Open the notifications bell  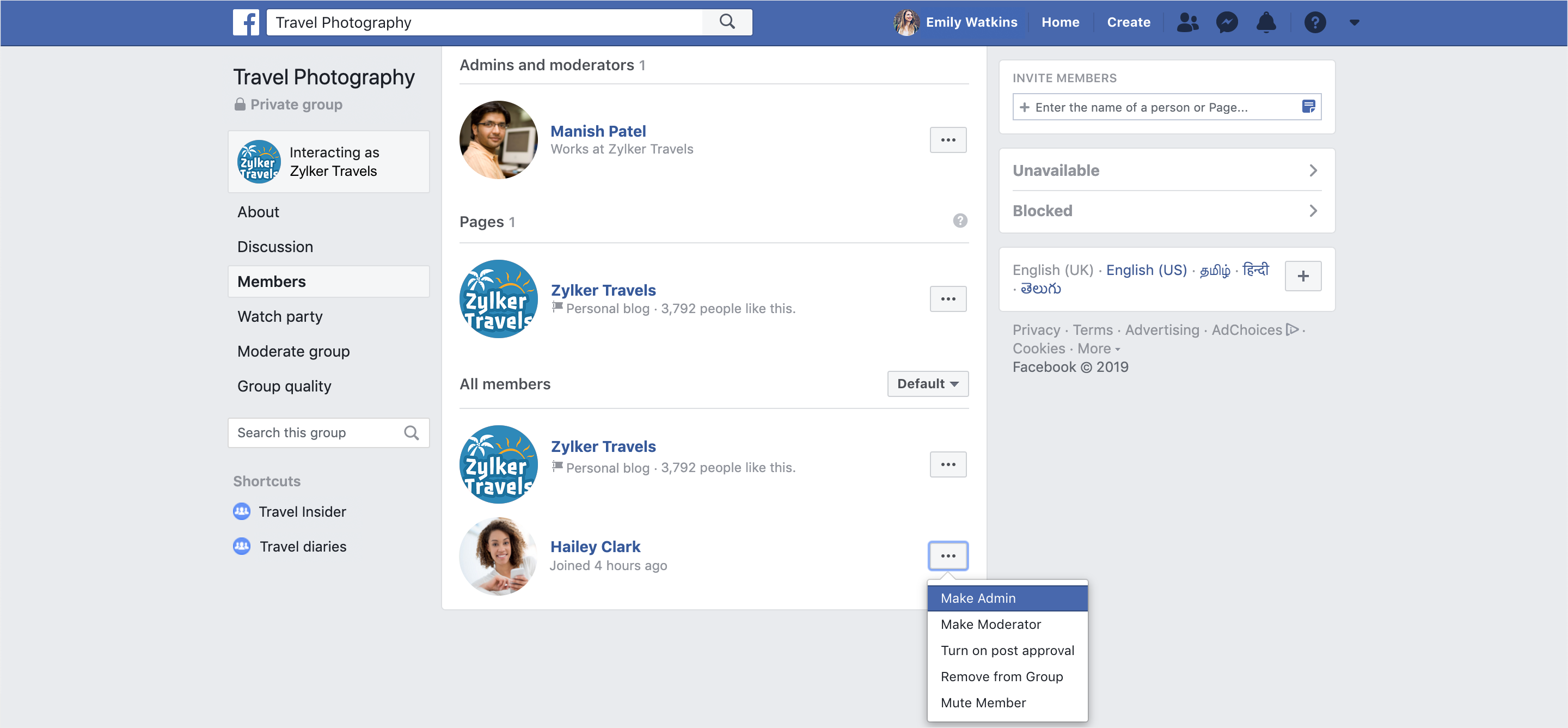[1266, 22]
